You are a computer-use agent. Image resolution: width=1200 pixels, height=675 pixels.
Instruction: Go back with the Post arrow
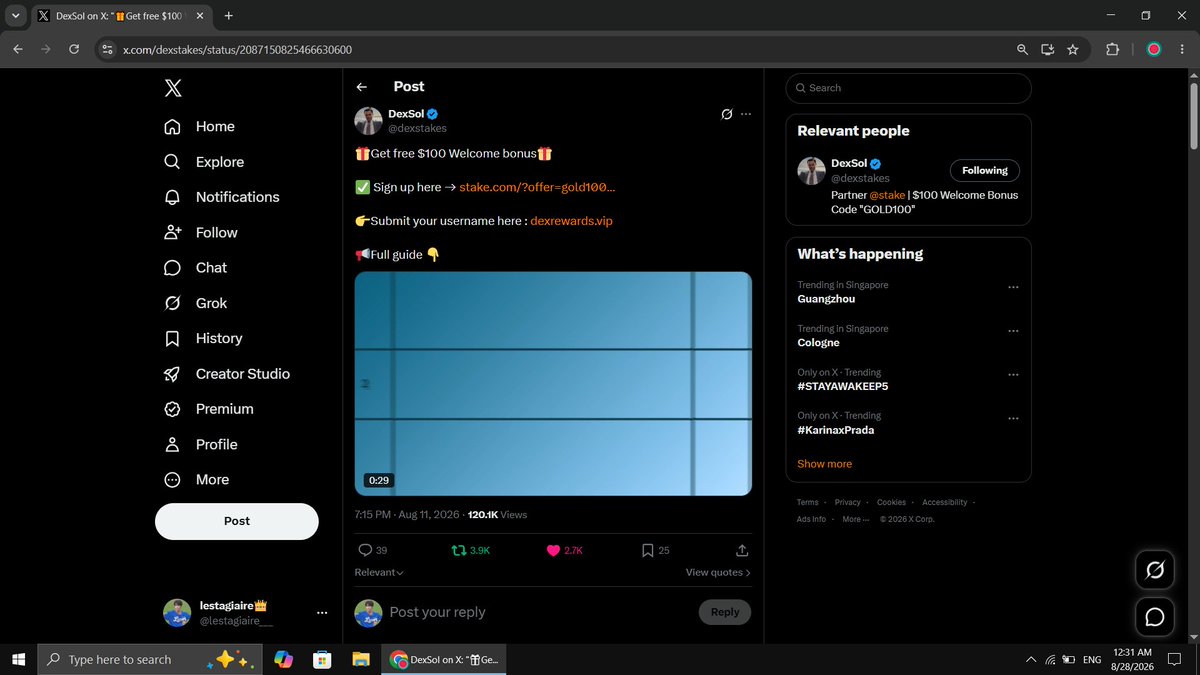(362, 87)
